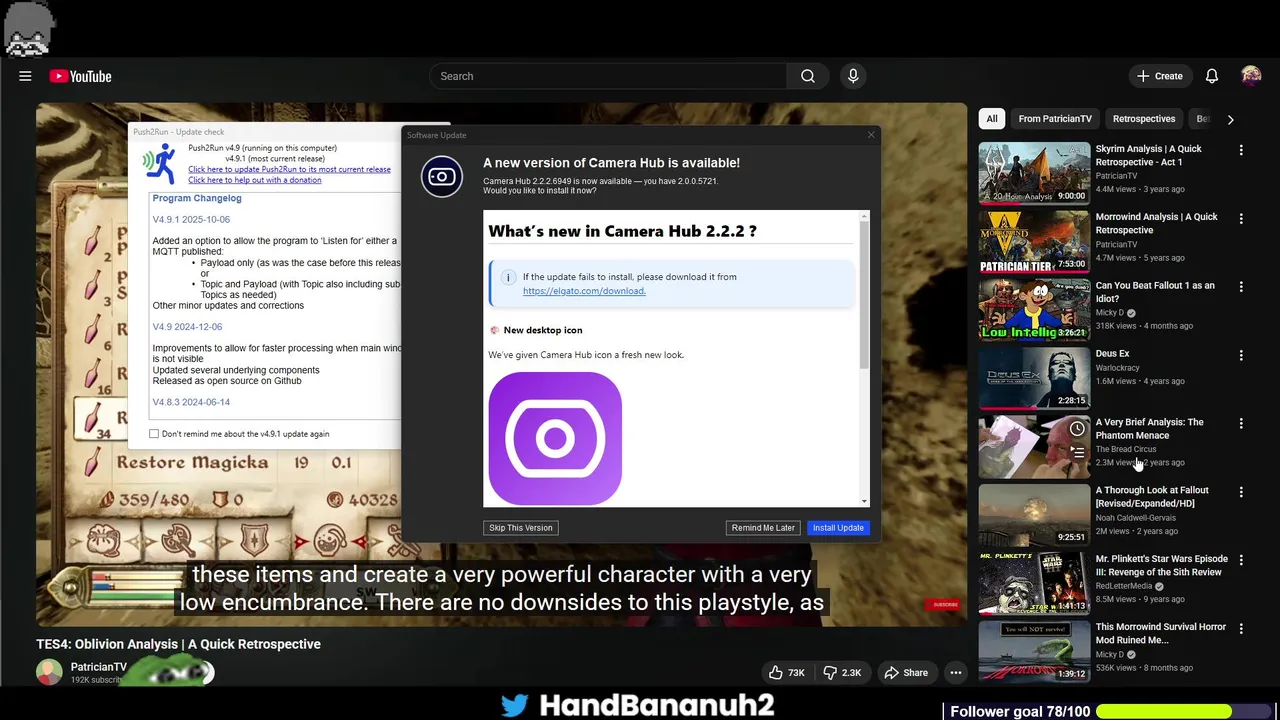This screenshot has height=720, width=1280.
Task: Click the search magnifier button
Action: [807, 76]
